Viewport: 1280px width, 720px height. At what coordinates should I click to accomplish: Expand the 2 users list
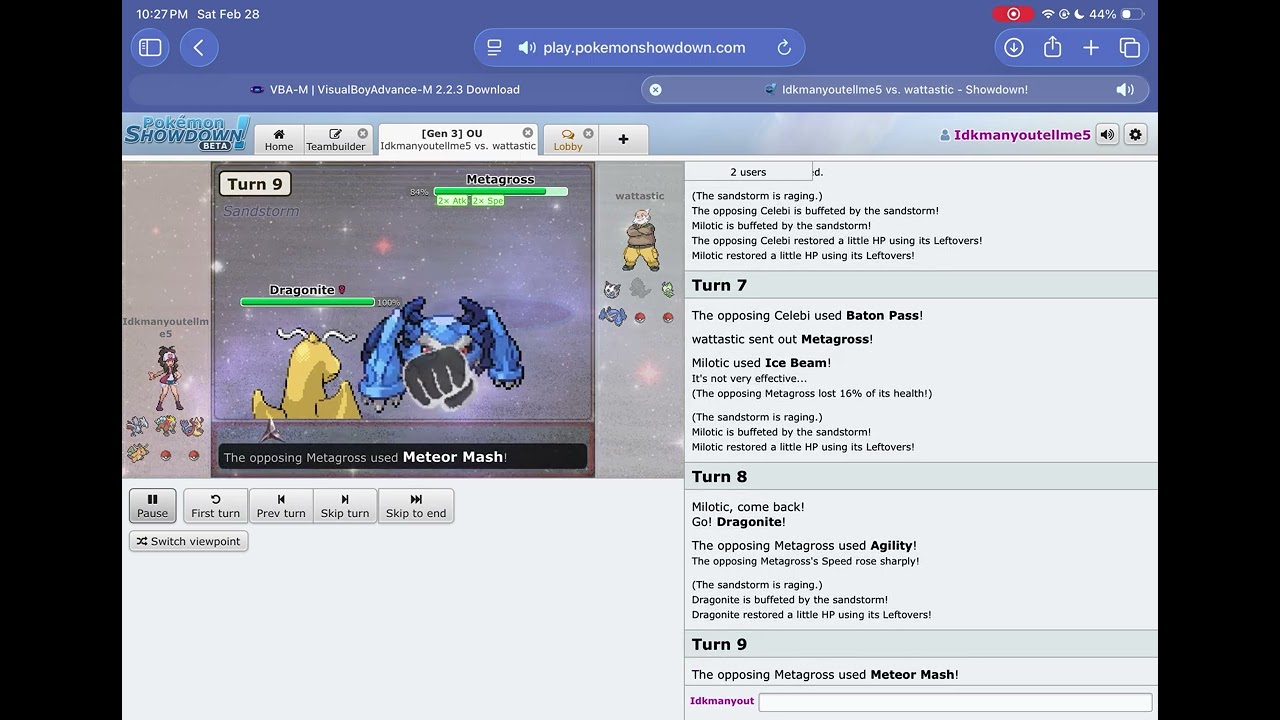coord(748,172)
